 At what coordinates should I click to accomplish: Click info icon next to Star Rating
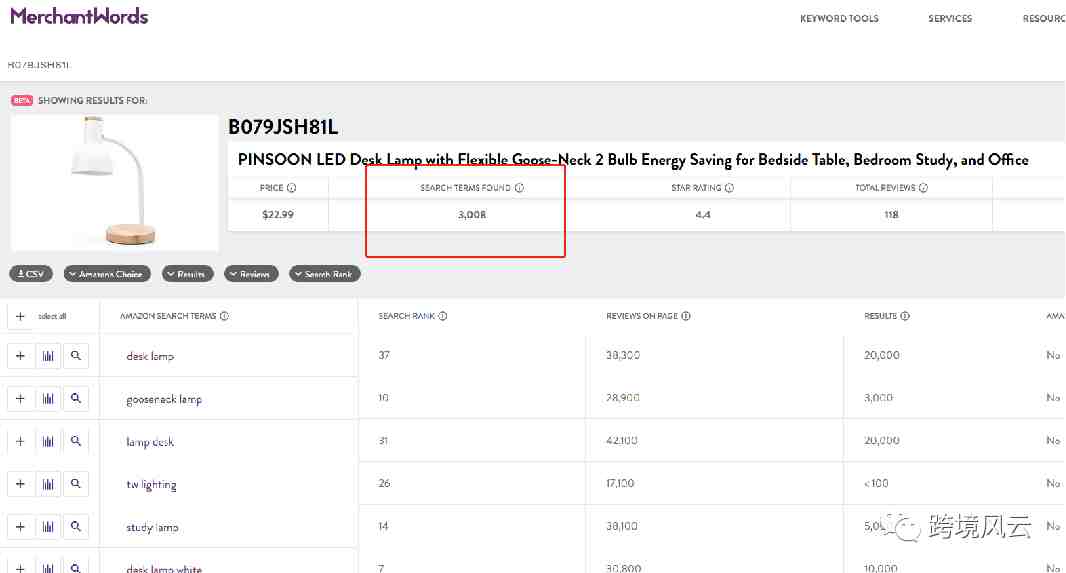729,188
